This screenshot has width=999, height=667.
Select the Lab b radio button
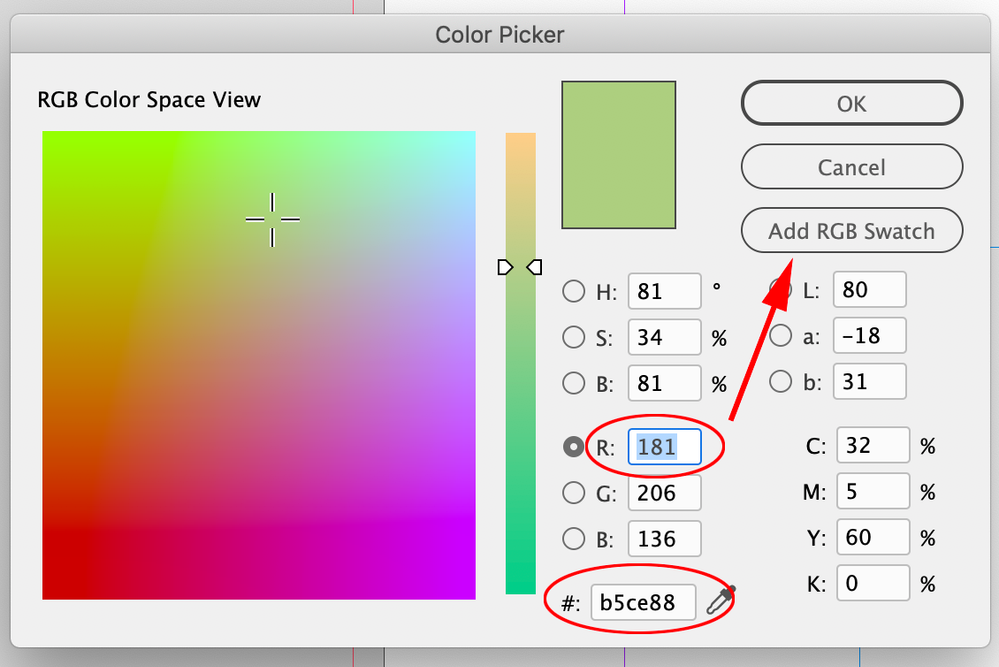[x=780, y=381]
